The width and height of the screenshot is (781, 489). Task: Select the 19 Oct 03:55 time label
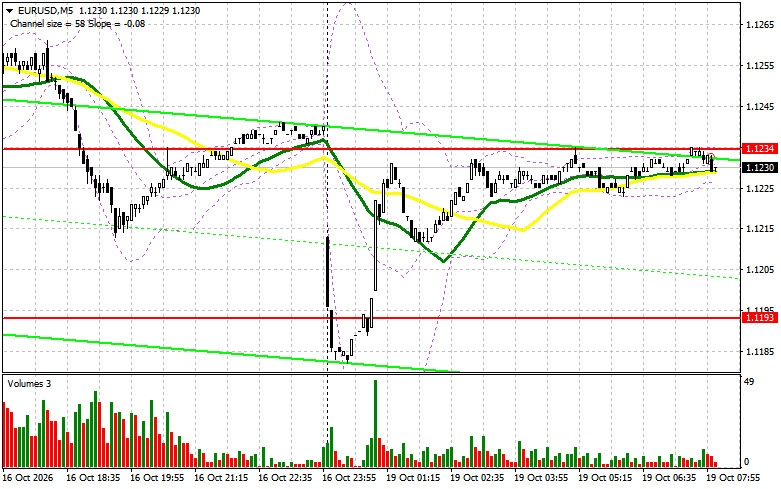point(541,478)
